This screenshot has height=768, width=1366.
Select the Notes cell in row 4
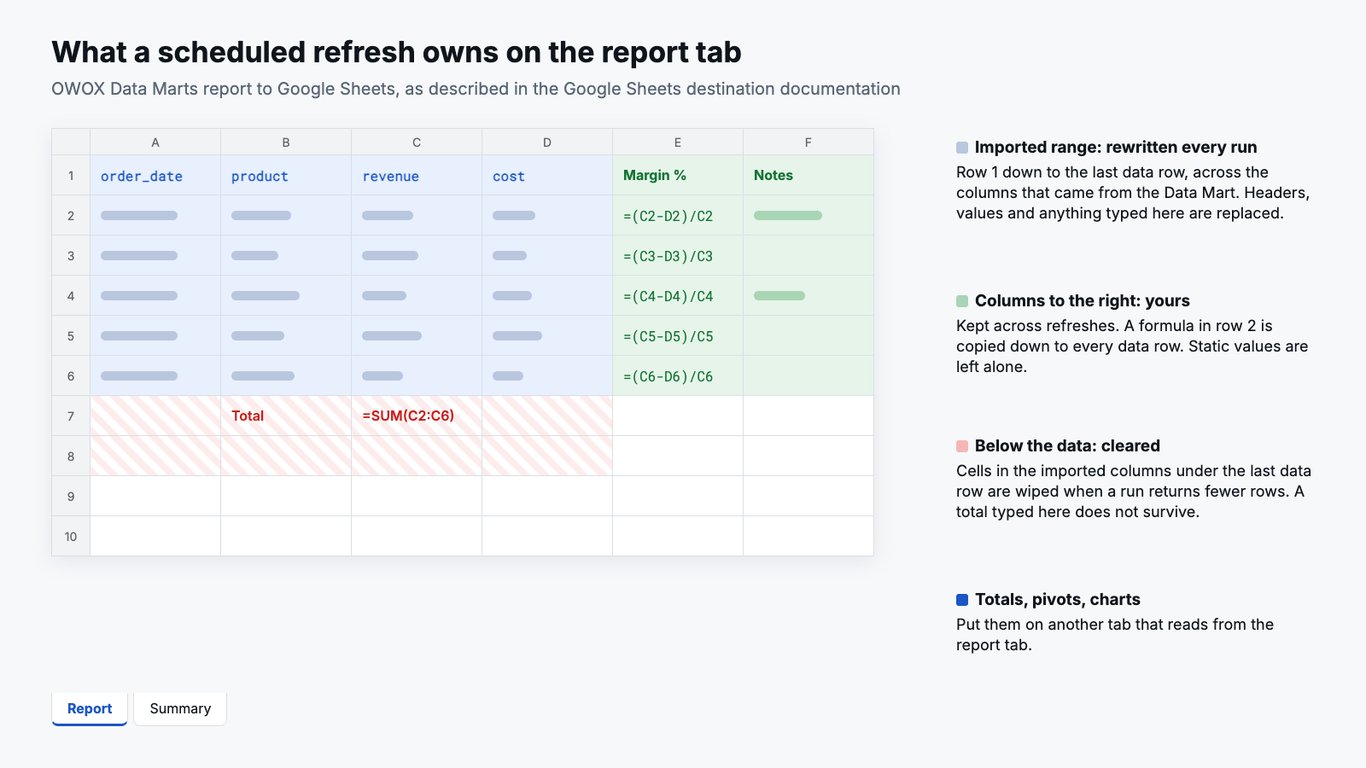tap(808, 295)
